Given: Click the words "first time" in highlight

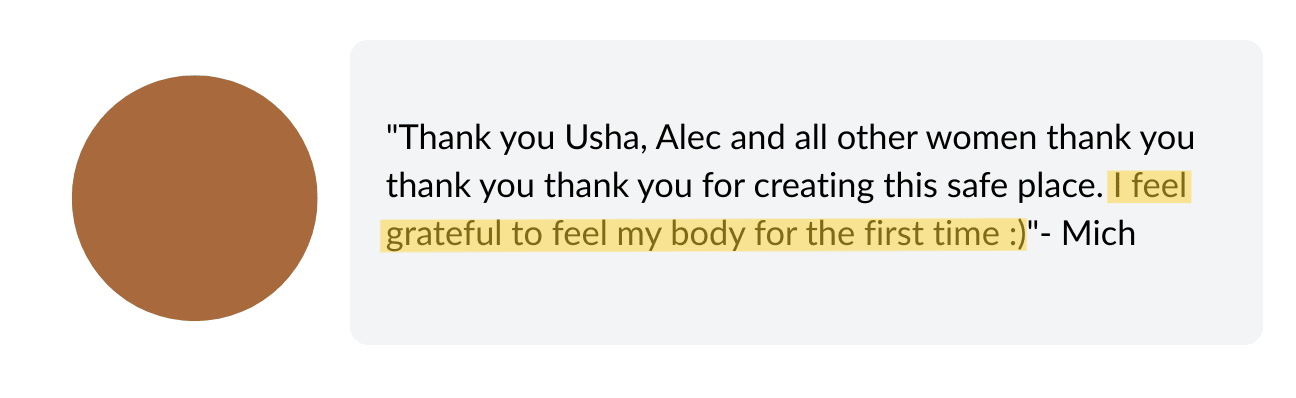Looking at the screenshot, I should pyautogui.click(x=922, y=235).
